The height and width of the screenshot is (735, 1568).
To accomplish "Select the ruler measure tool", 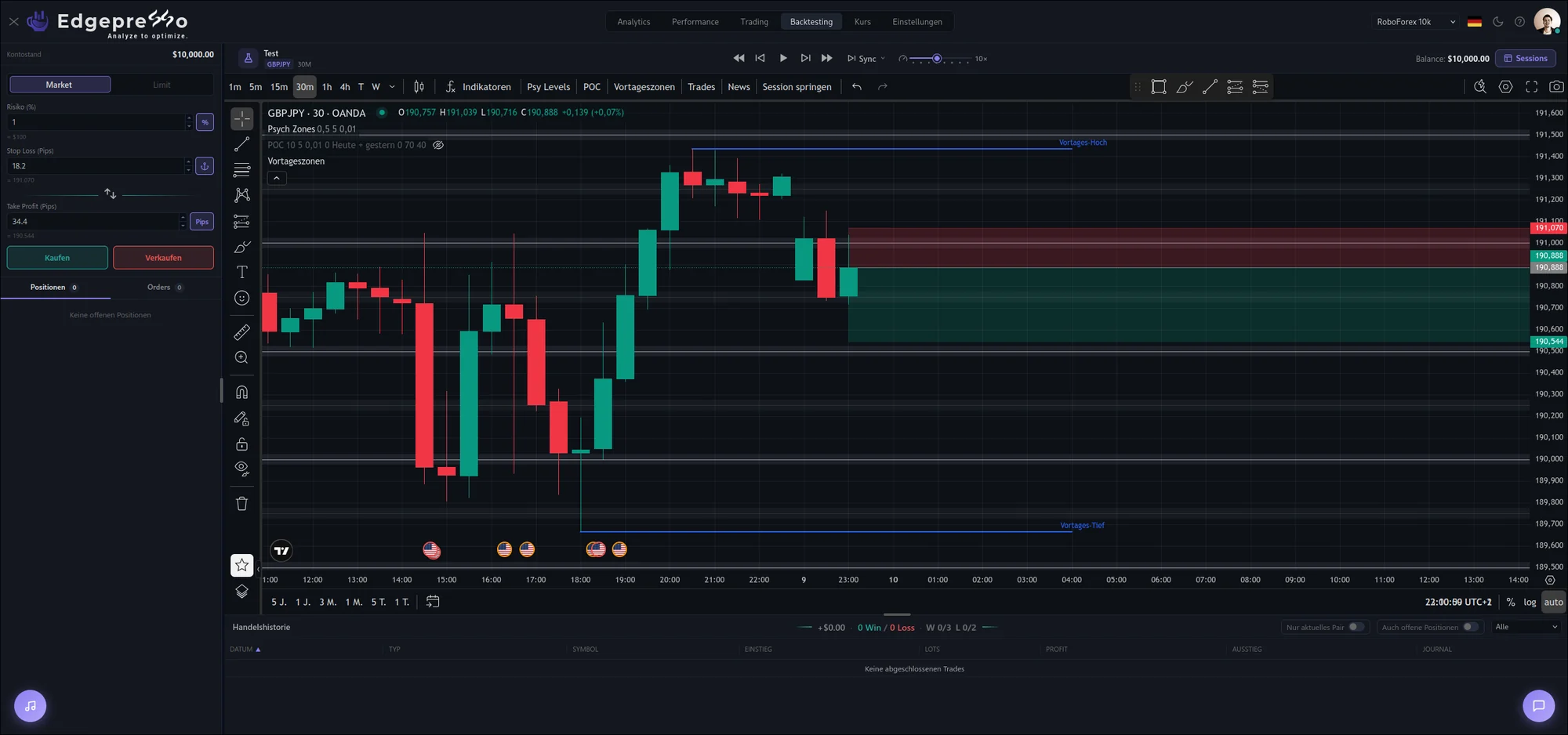I will coord(241,332).
